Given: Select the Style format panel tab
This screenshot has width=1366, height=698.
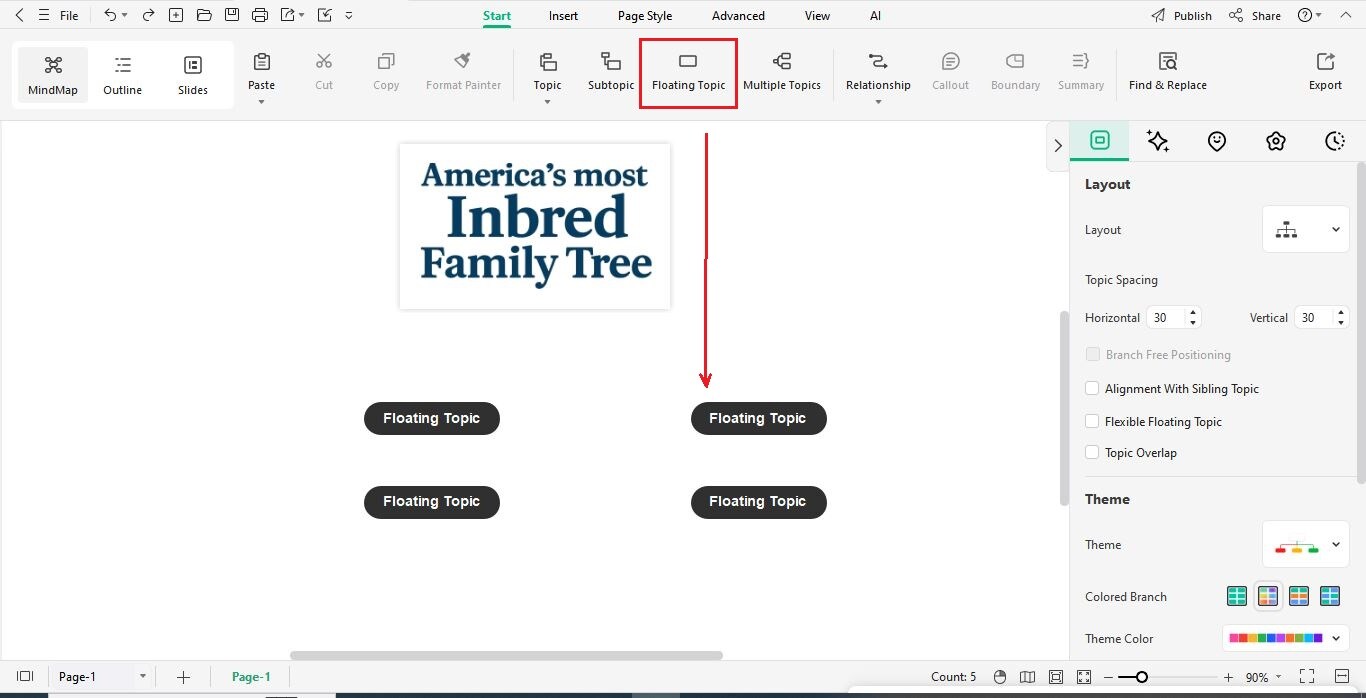Looking at the screenshot, I should pos(1100,141).
